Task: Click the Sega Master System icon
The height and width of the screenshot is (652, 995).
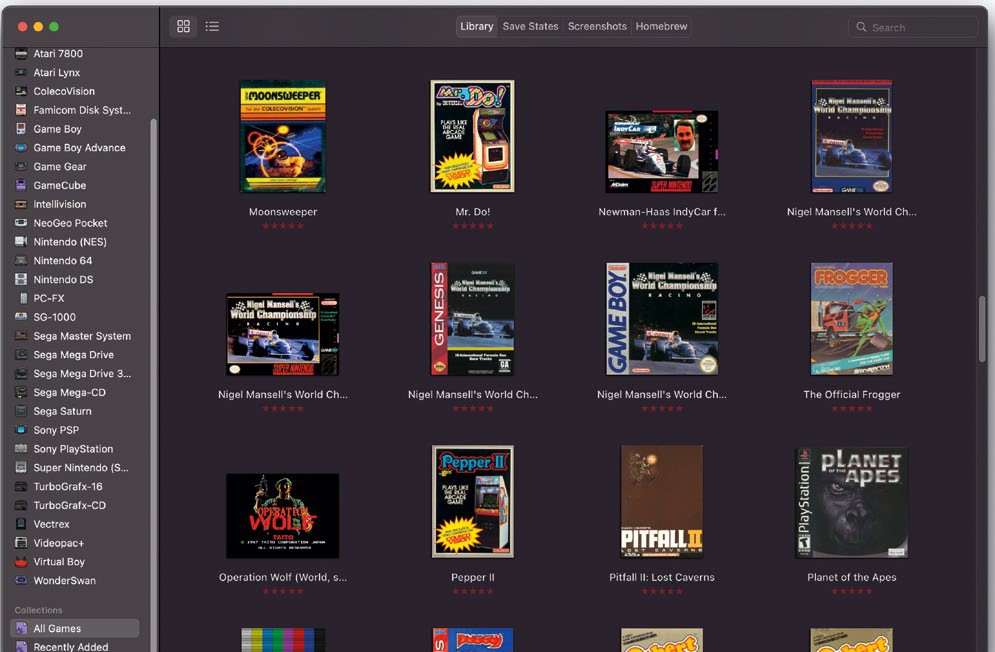Action: pos(21,336)
